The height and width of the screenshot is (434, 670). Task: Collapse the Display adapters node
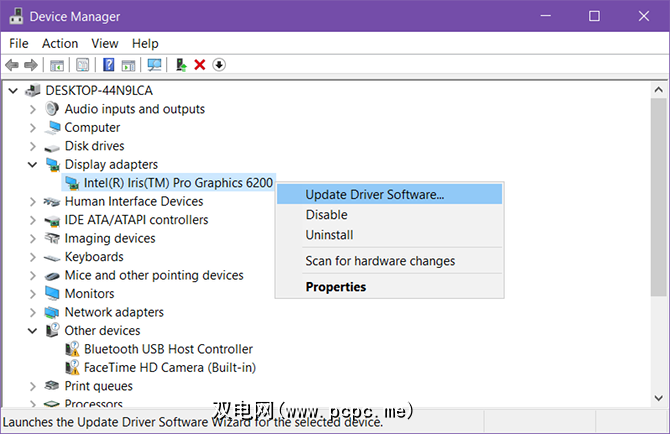tap(32, 164)
